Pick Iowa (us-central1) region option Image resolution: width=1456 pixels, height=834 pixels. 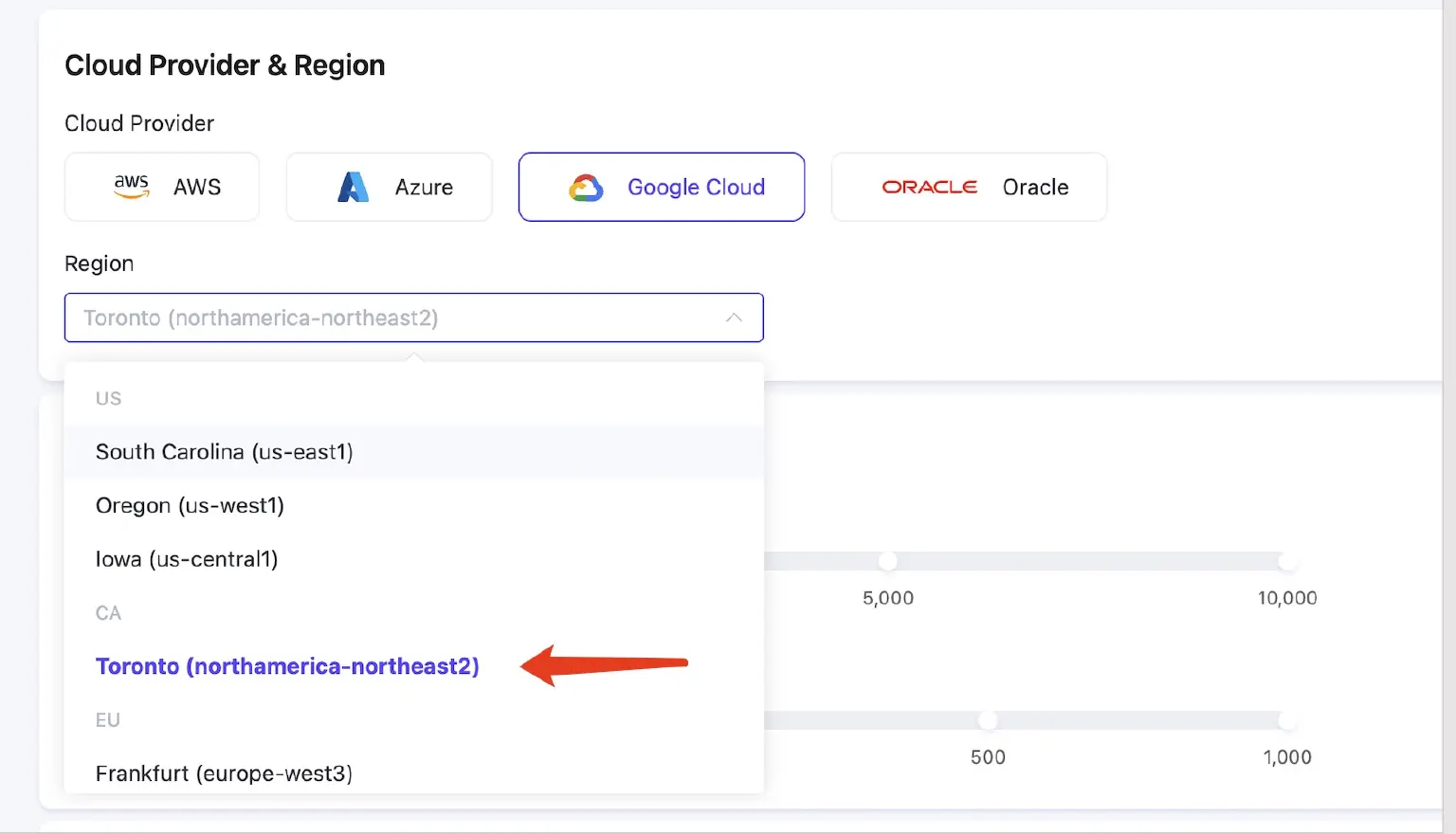[x=187, y=559]
